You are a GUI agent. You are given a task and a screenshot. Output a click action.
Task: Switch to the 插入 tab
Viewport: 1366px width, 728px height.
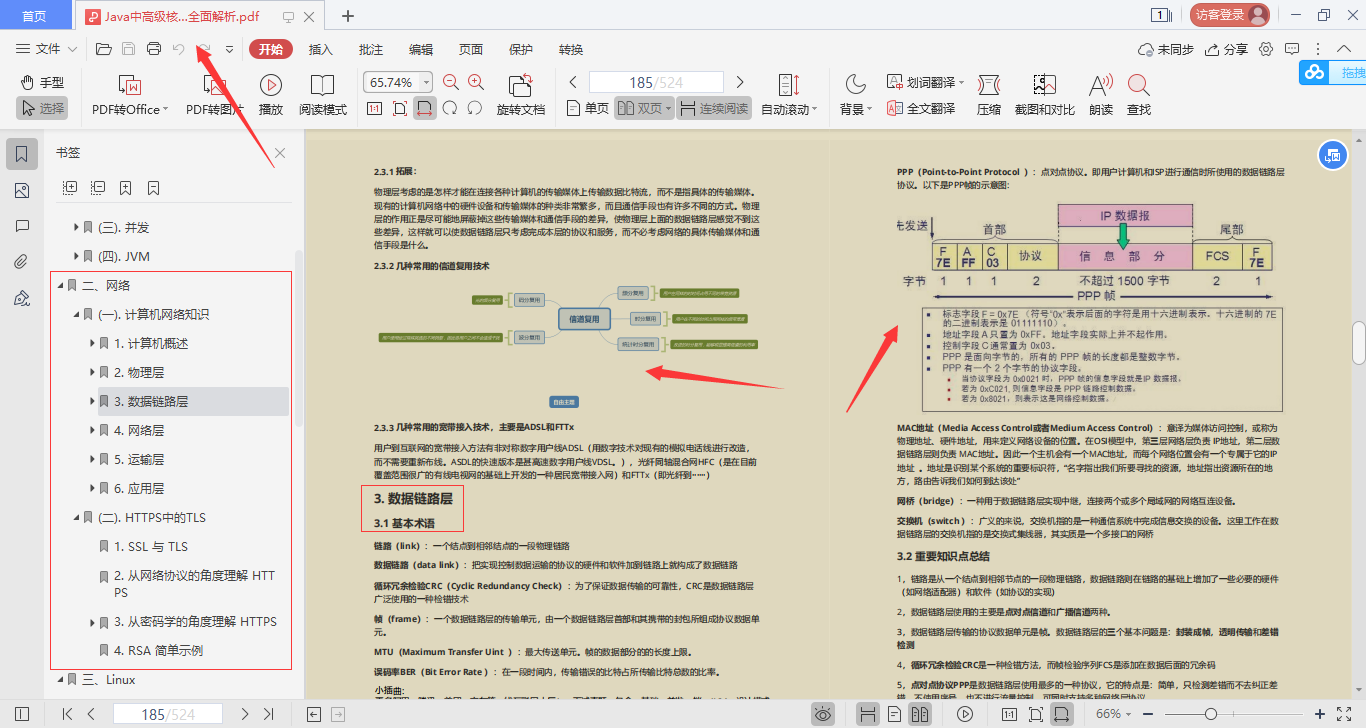click(x=321, y=49)
